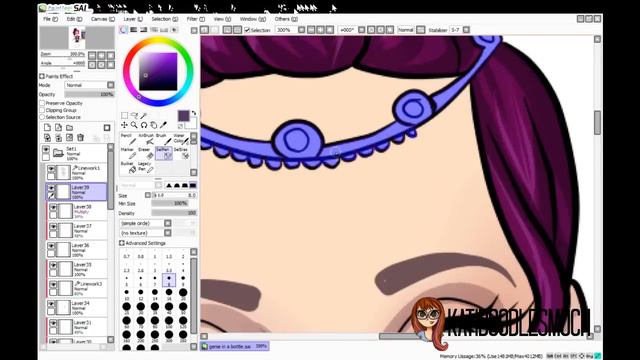This screenshot has width=640, height=360.
Task: Toggle the Selection checkbox in toolbar
Action: pyautogui.click(x=247, y=30)
